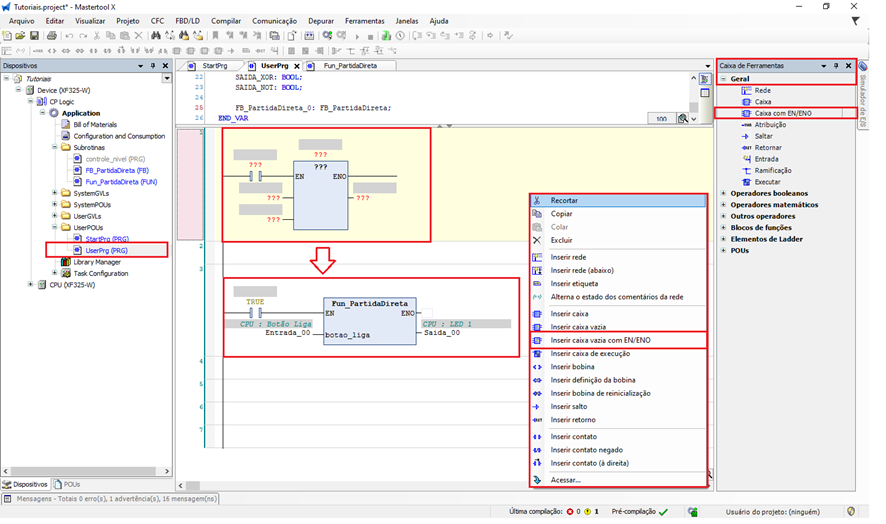Click the 100 zoom level field

pyautogui.click(x=660, y=118)
